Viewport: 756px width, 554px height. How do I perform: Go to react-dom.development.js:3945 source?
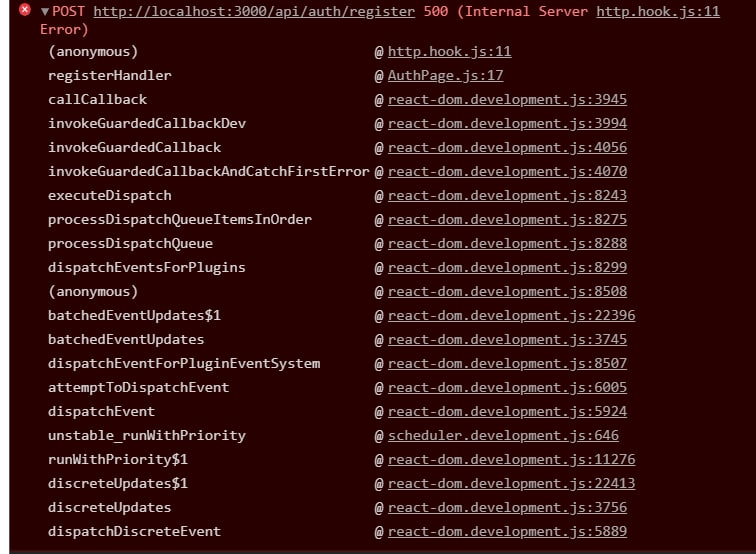click(x=507, y=99)
